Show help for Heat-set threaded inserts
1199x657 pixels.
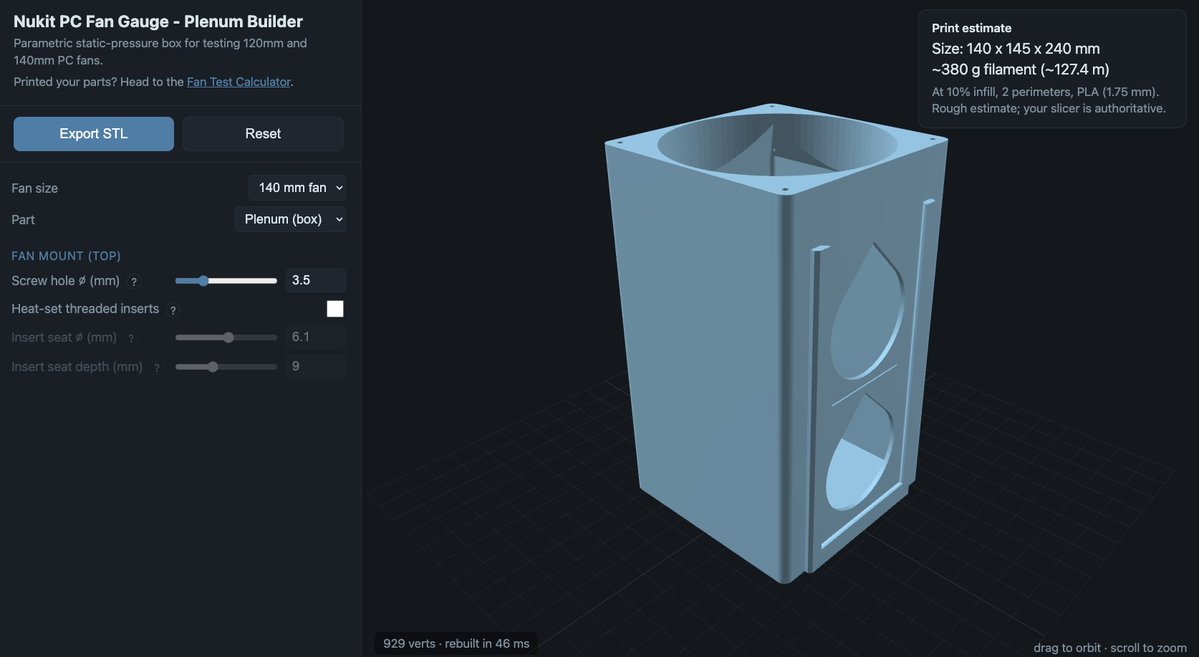pos(173,310)
